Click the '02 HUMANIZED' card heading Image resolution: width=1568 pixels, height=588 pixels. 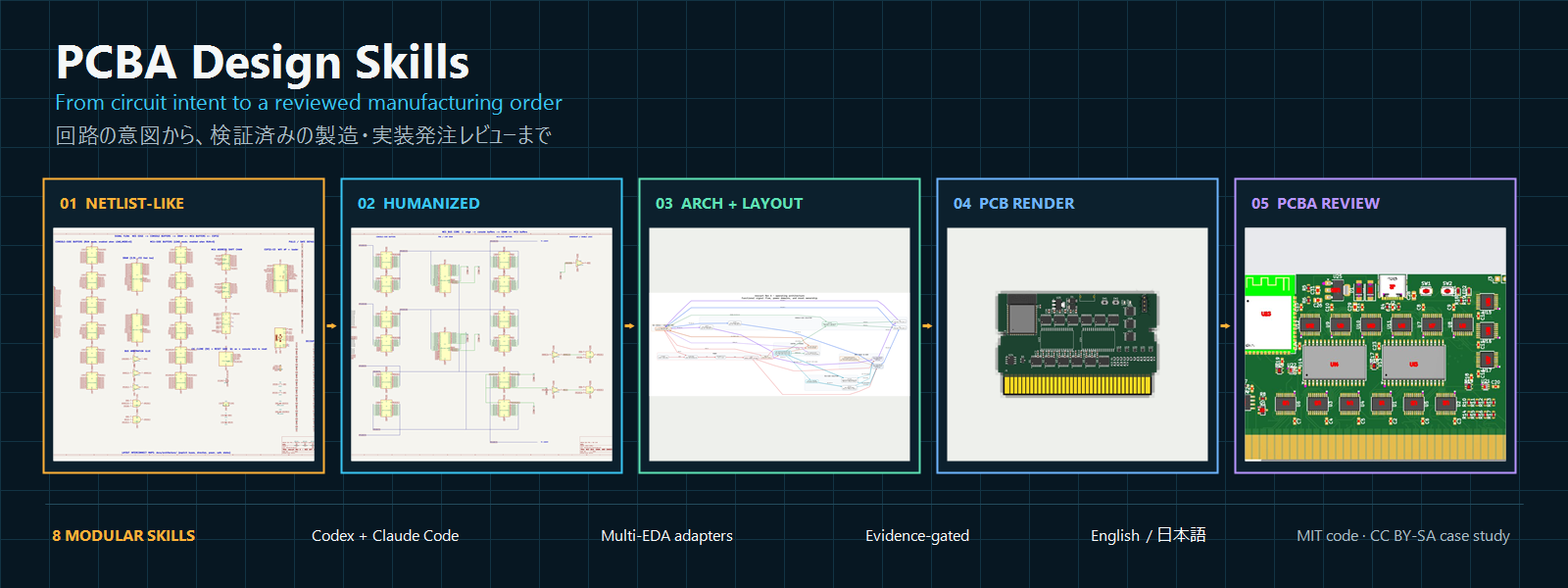pyautogui.click(x=418, y=204)
